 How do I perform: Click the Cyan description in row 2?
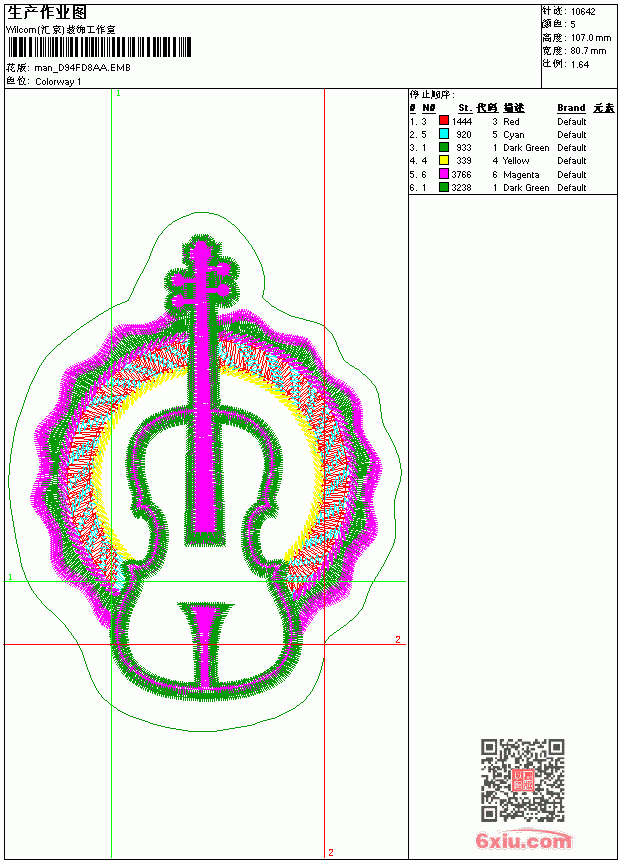click(x=514, y=134)
